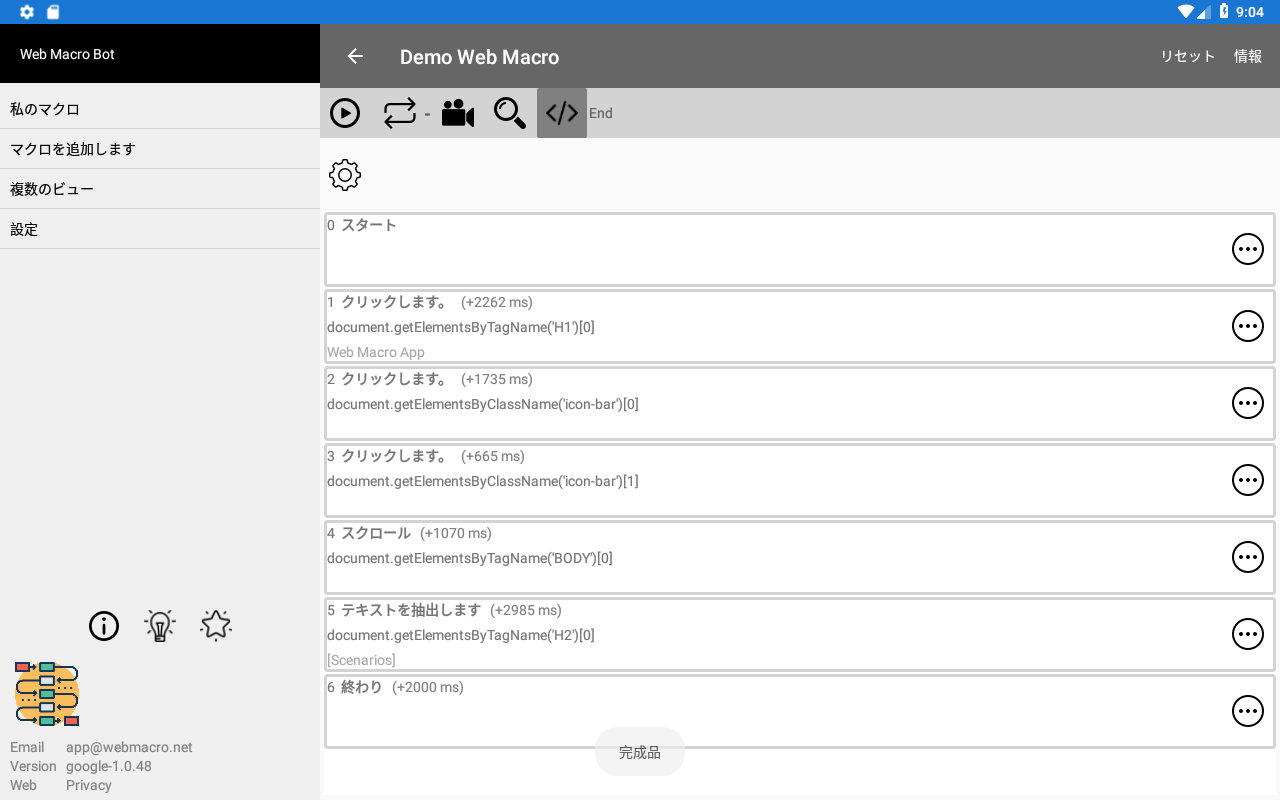Open the Privacy link
The width and height of the screenshot is (1280, 800).
click(89, 785)
